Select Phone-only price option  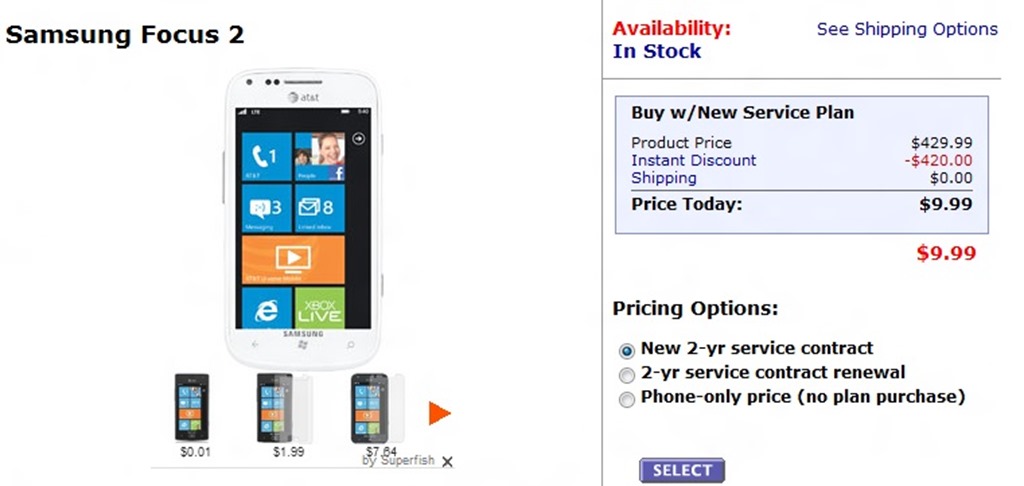coord(627,399)
